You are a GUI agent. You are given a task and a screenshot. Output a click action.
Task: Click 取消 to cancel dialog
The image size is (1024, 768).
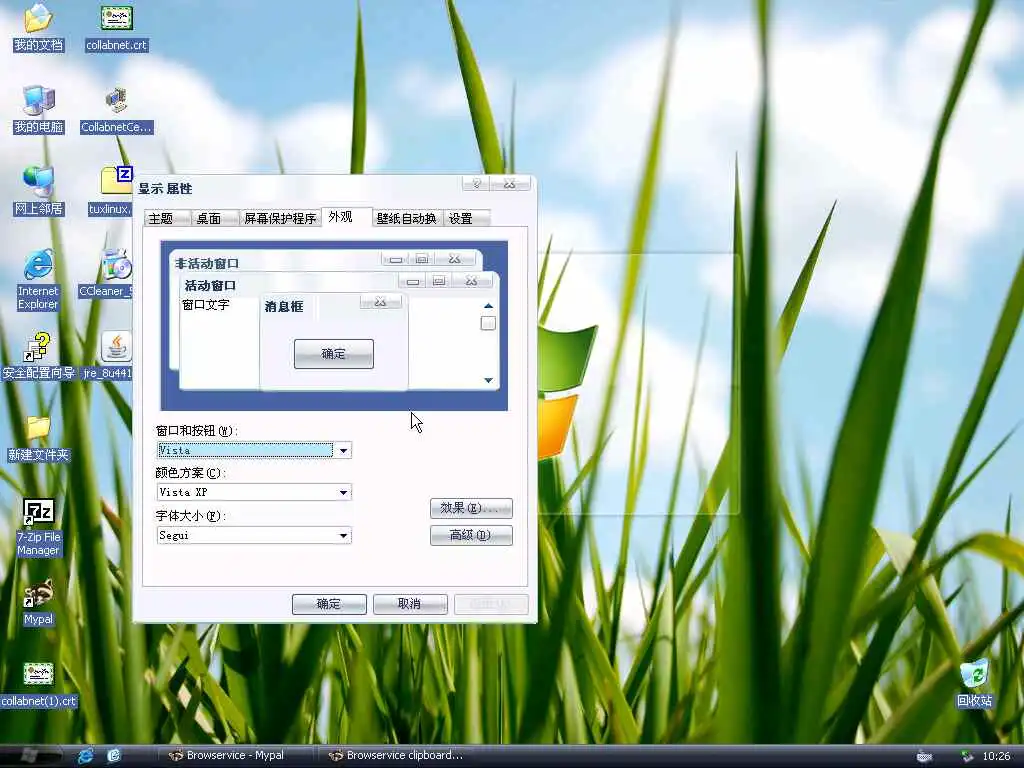pyautogui.click(x=410, y=604)
